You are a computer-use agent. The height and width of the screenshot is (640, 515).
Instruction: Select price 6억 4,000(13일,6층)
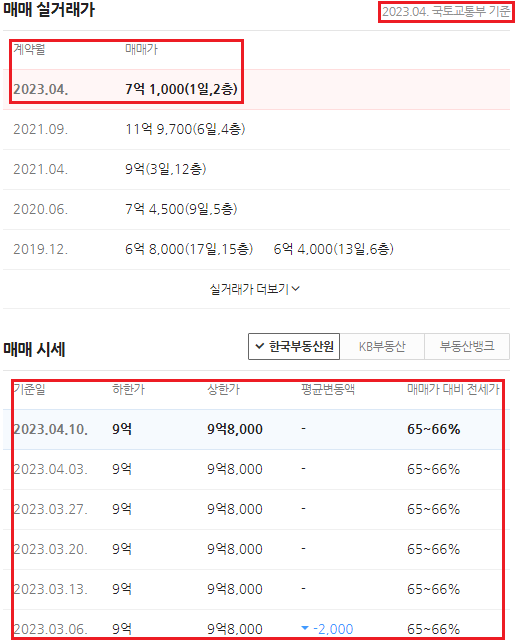(x=333, y=249)
